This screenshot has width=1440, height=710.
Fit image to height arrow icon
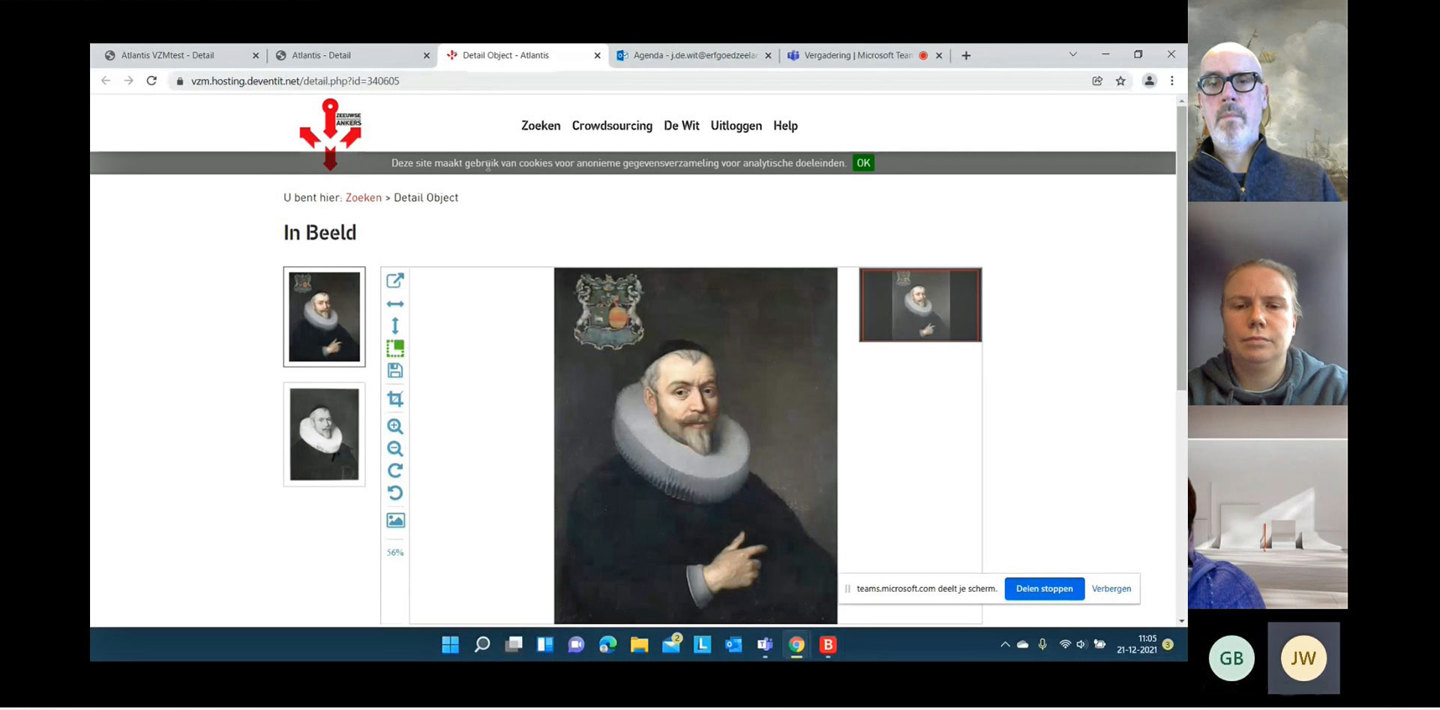(395, 326)
